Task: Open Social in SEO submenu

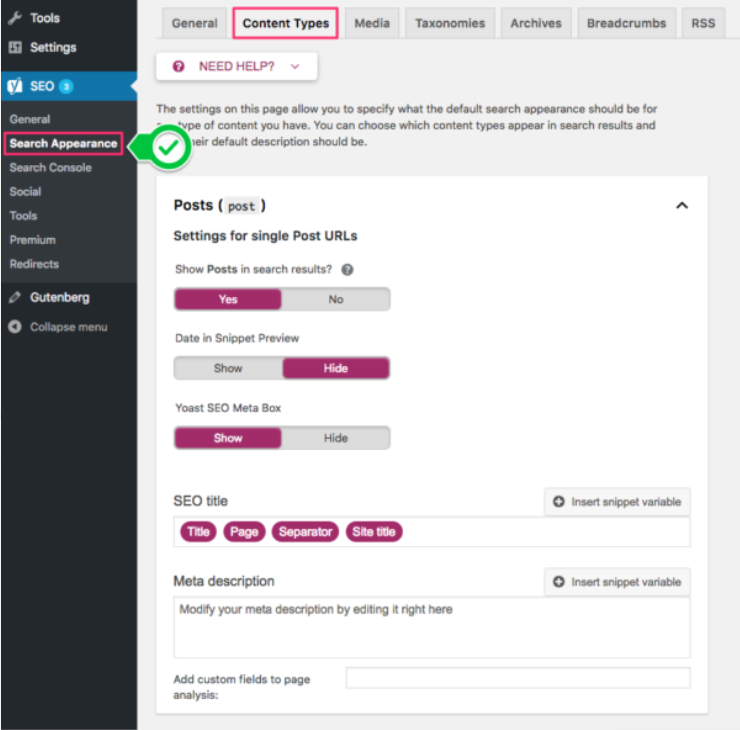Action: [x=25, y=192]
